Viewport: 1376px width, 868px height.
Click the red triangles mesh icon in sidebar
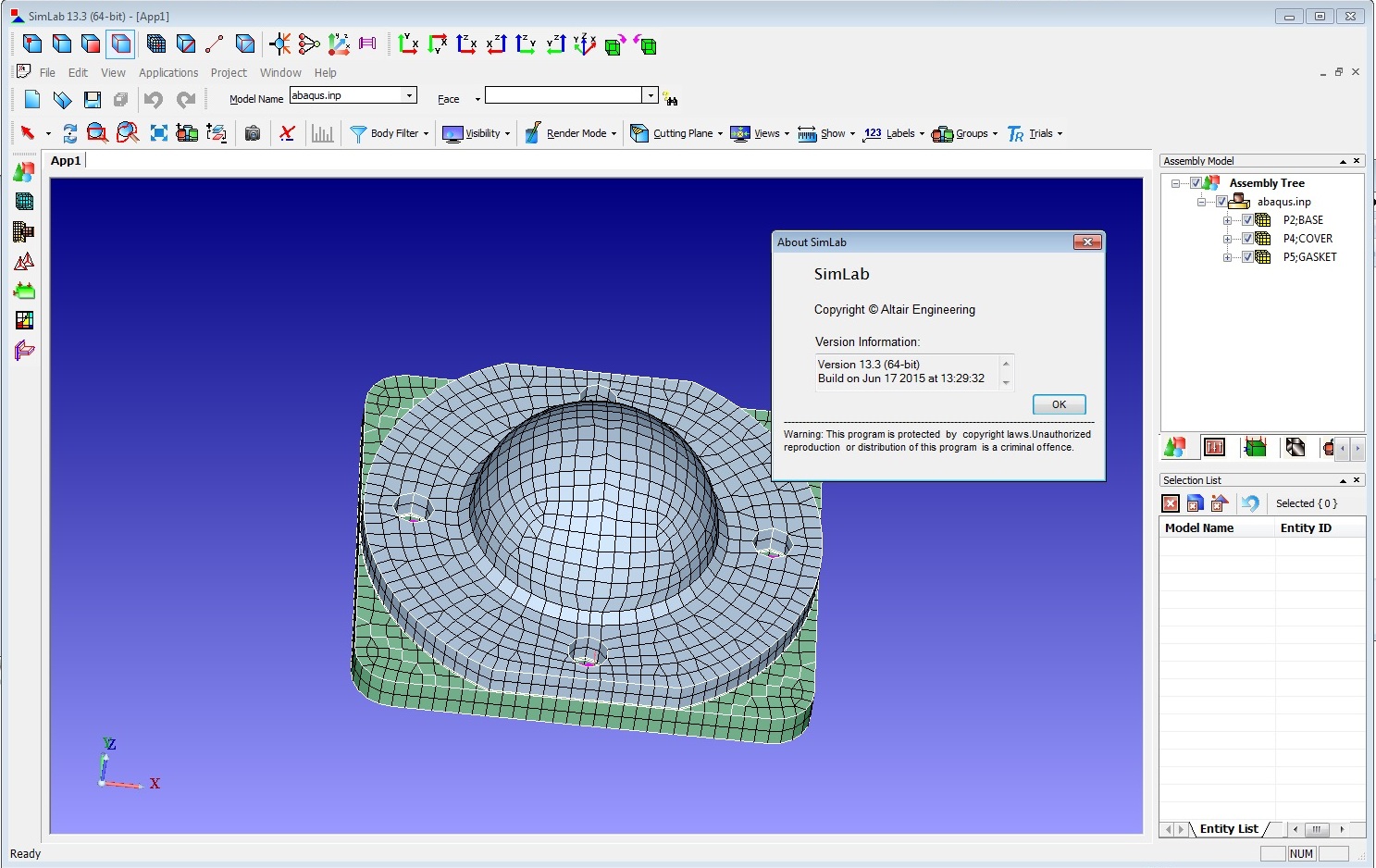24,261
